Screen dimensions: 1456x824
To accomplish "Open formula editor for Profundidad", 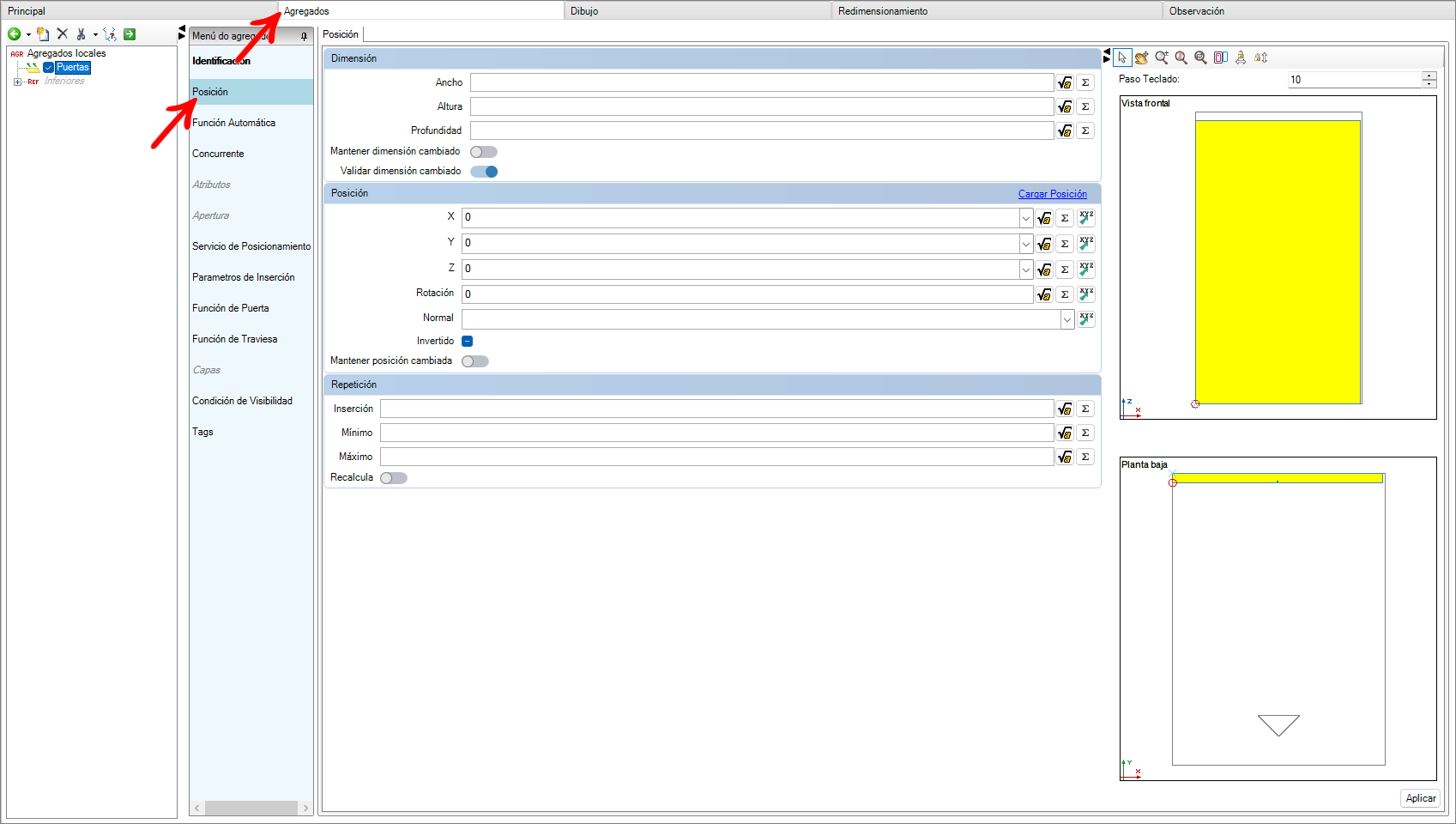I will click(x=1065, y=130).
